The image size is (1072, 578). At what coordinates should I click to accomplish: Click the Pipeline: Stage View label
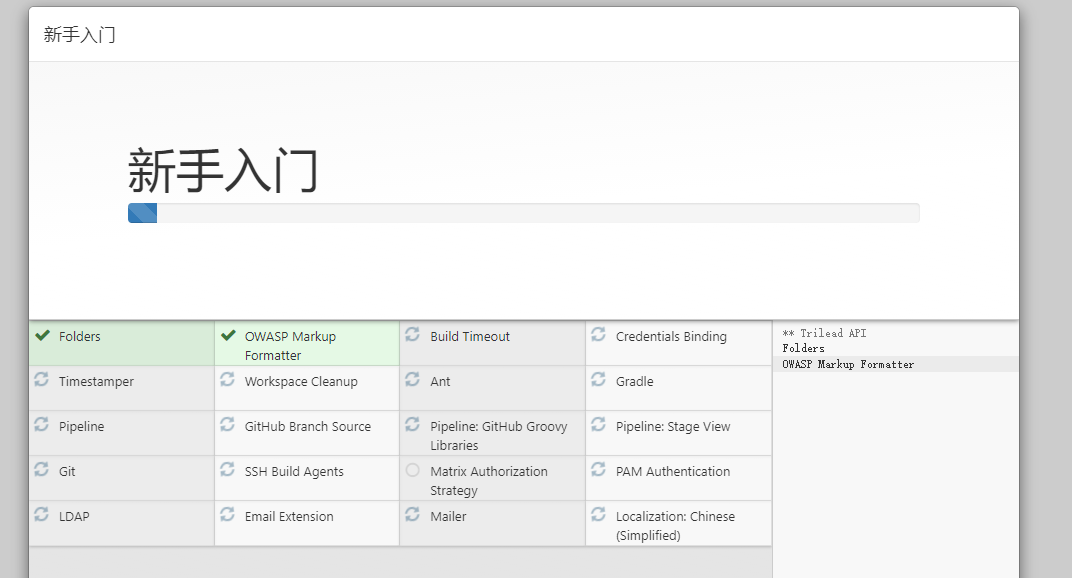[x=673, y=427]
